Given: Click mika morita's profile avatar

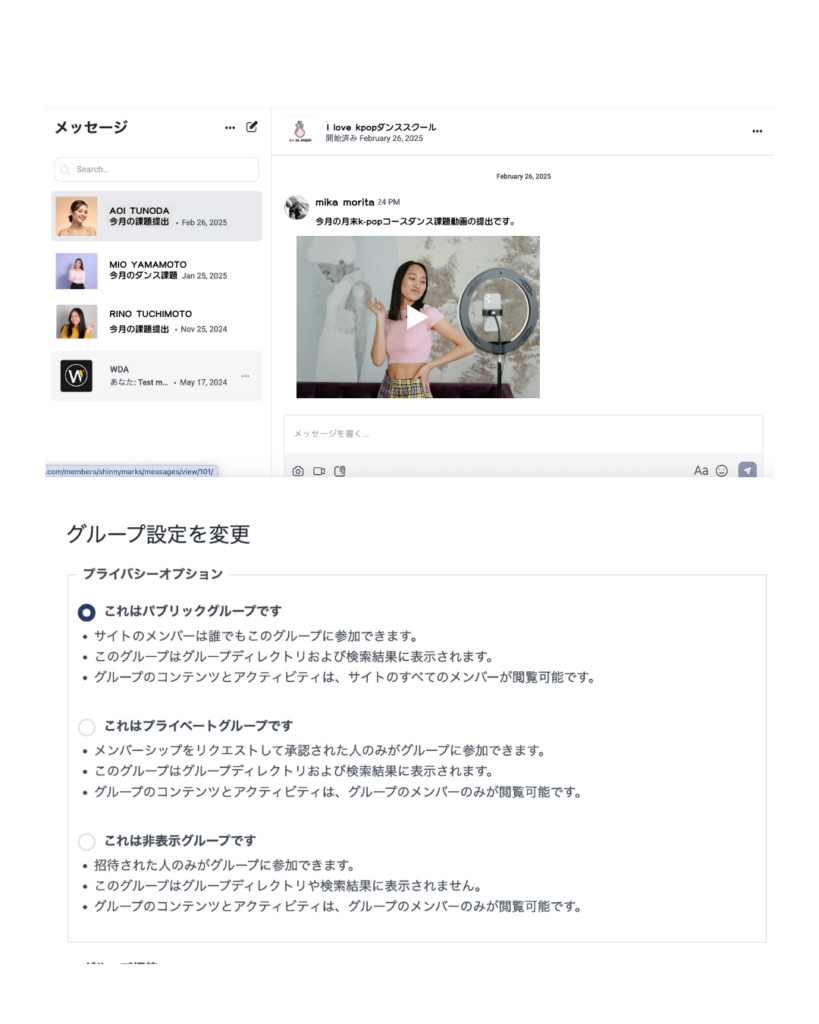Looking at the screenshot, I should click(297, 208).
